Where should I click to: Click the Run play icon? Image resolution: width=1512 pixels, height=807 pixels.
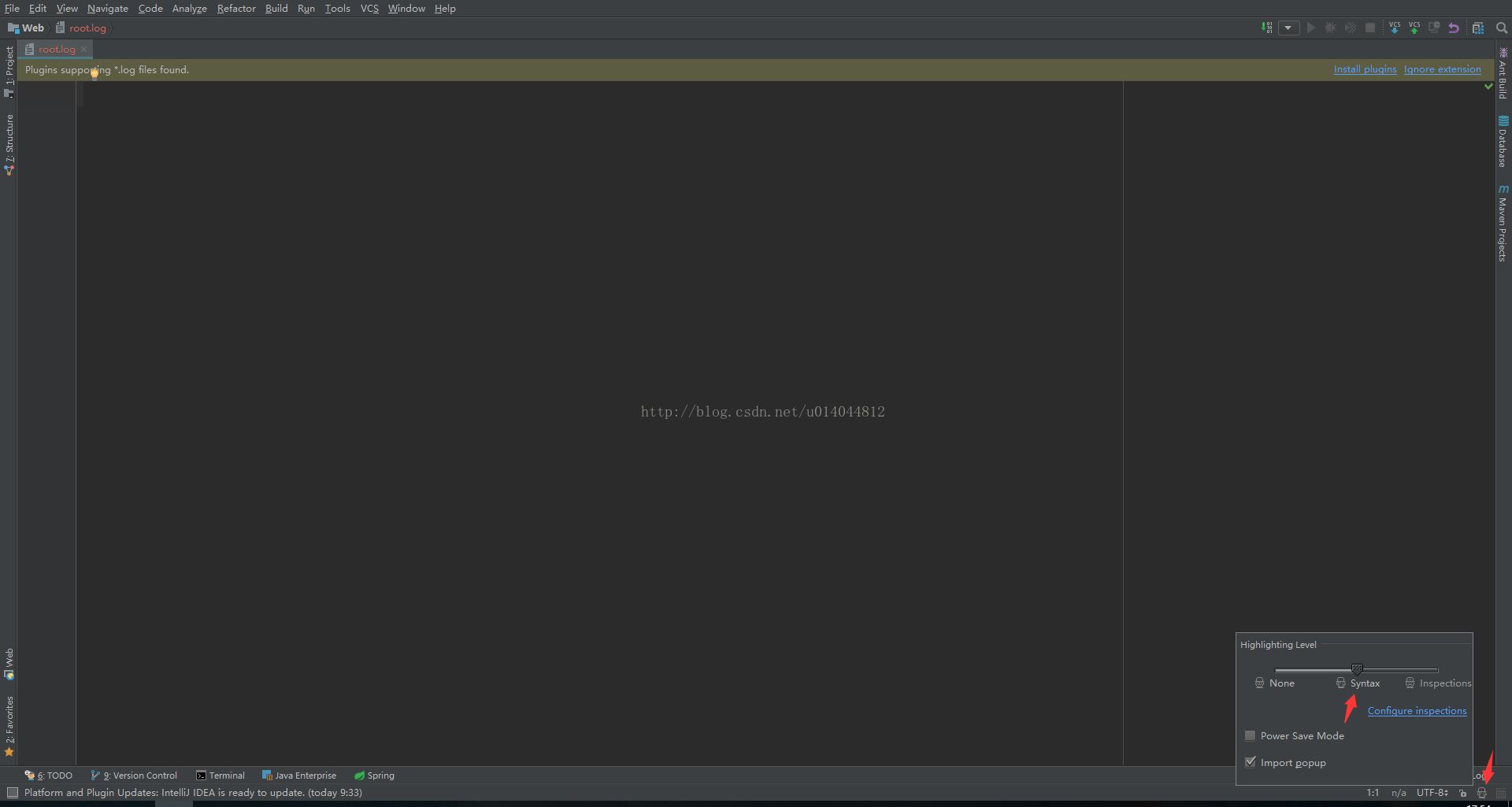[1311, 28]
